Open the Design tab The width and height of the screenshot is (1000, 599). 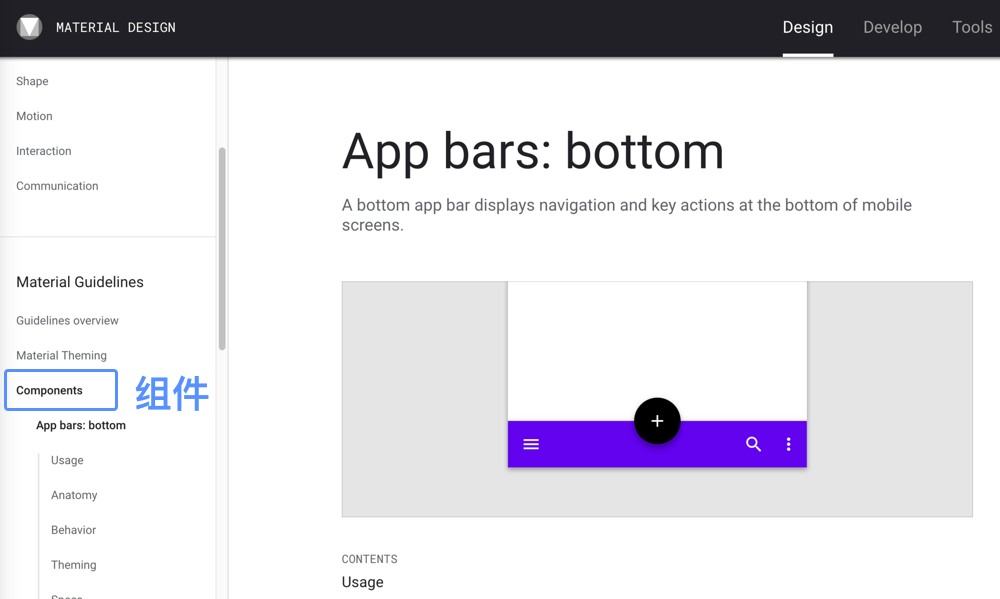pos(807,27)
